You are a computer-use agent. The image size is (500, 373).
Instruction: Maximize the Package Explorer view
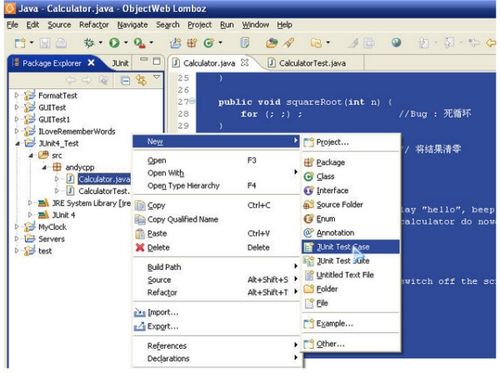[x=156, y=61]
